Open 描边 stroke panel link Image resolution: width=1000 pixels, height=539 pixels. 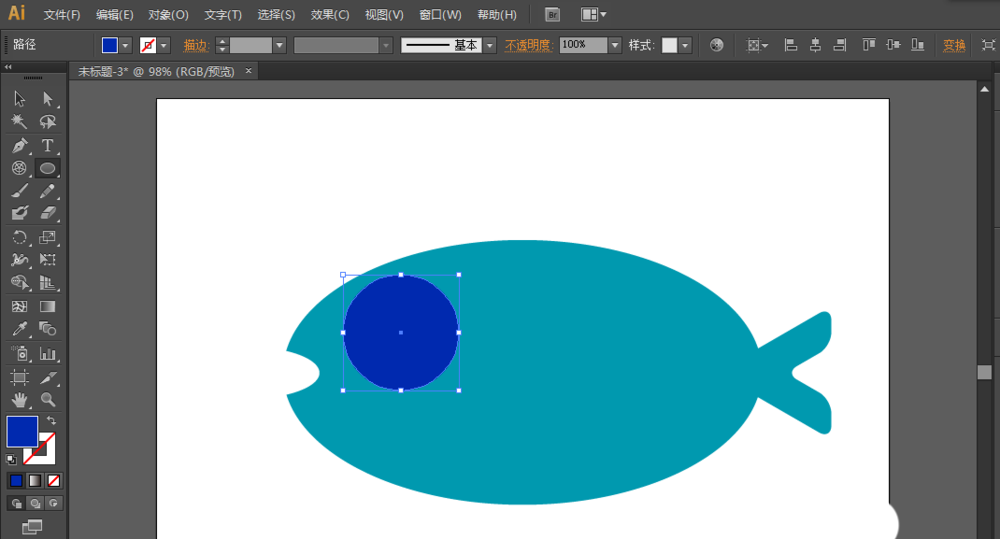pos(196,45)
